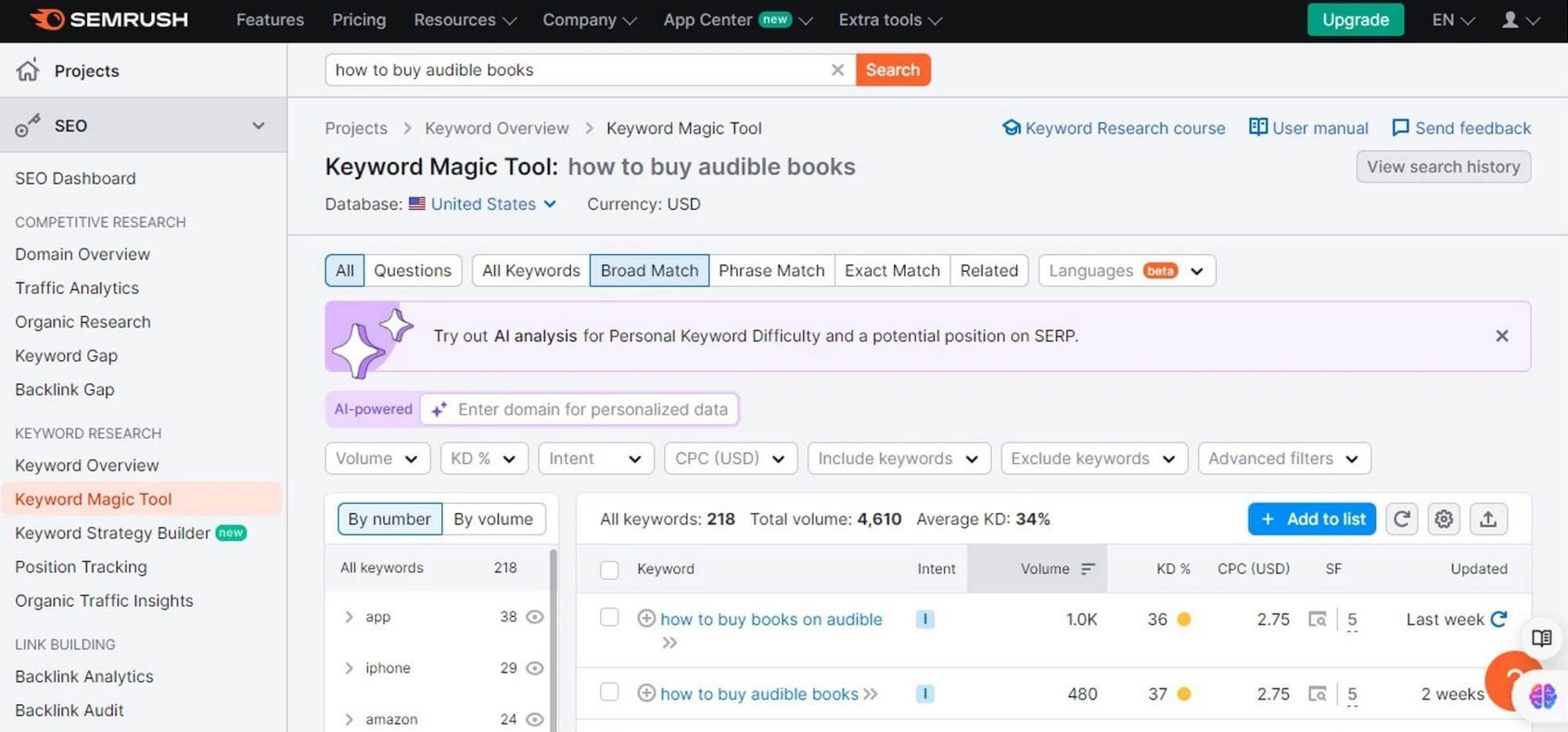Image resolution: width=1568 pixels, height=732 pixels.
Task: Open table settings gear icon
Action: (1444, 519)
